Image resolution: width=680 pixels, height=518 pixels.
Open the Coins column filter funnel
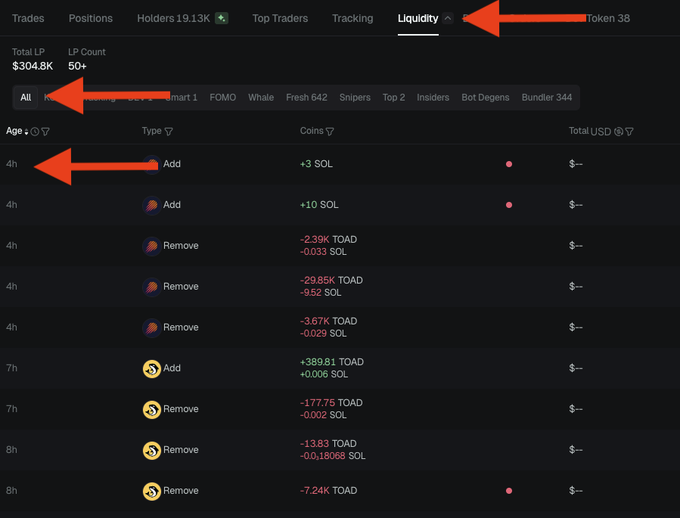[330, 131]
